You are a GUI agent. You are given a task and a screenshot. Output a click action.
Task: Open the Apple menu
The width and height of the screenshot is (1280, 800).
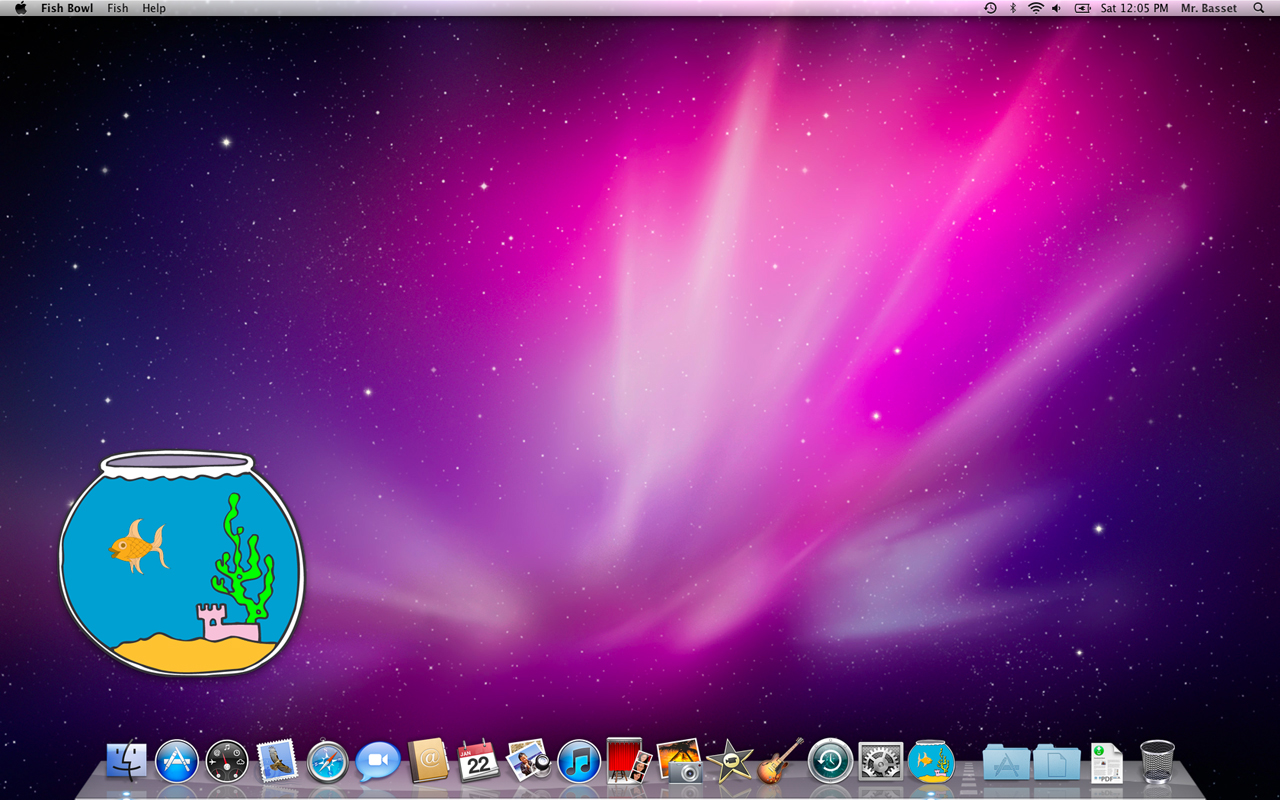[20, 8]
